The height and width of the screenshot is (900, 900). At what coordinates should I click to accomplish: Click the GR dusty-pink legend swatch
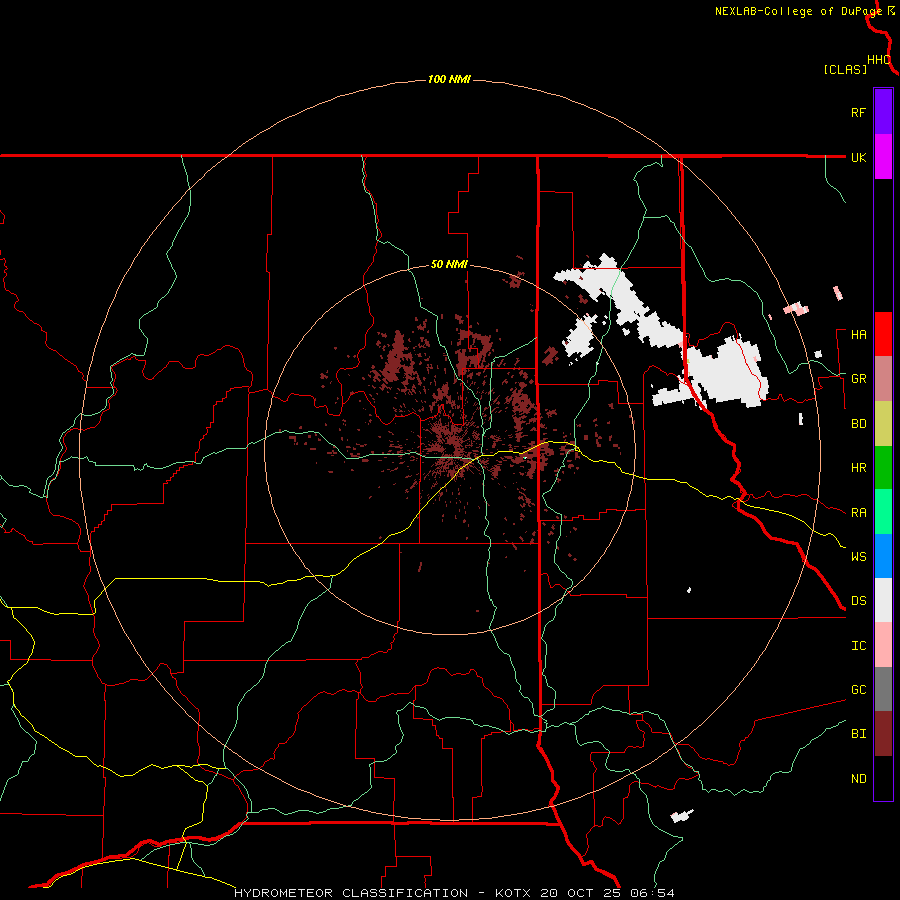(883, 379)
